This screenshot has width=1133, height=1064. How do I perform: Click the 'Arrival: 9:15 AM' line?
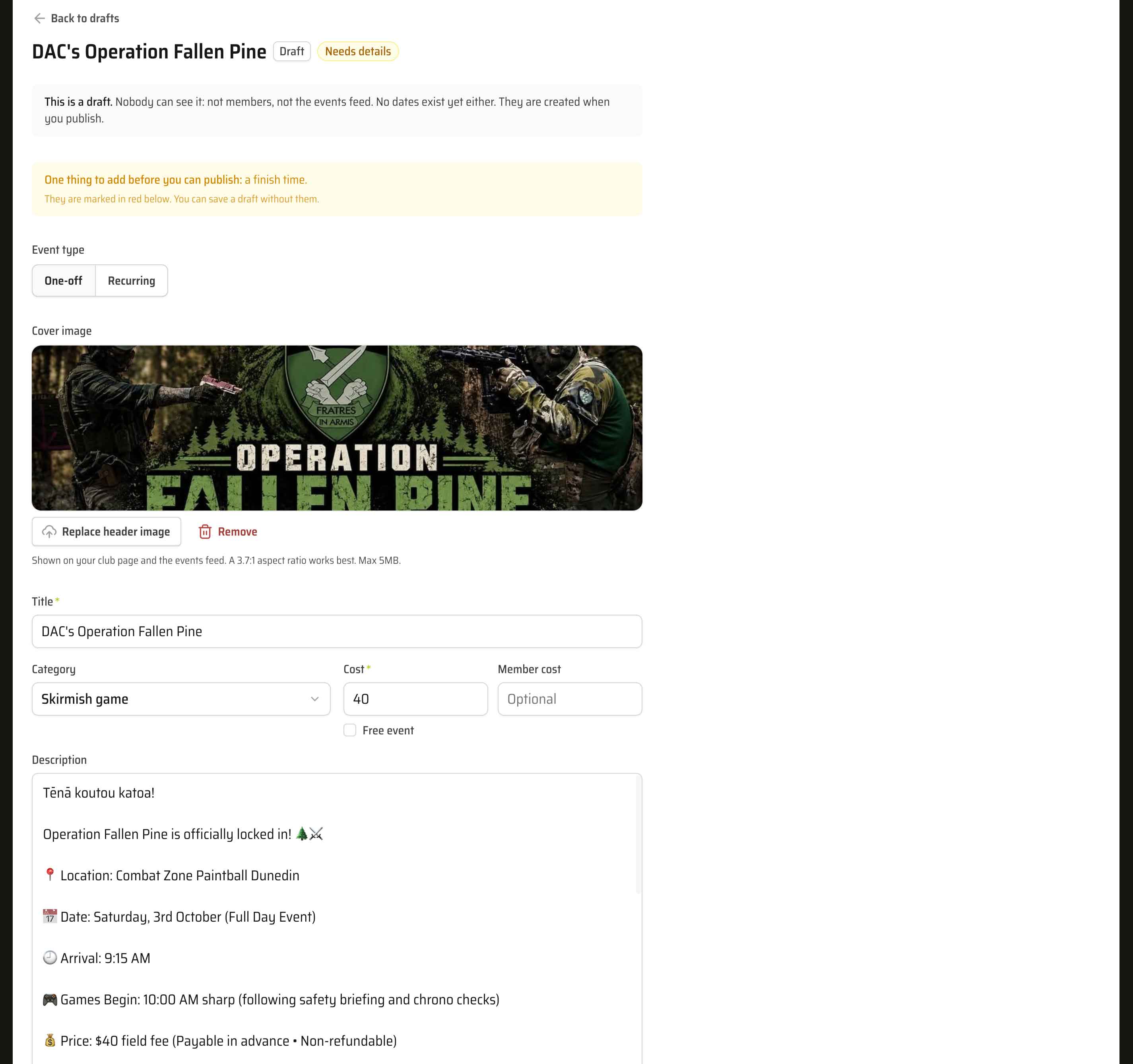96,958
